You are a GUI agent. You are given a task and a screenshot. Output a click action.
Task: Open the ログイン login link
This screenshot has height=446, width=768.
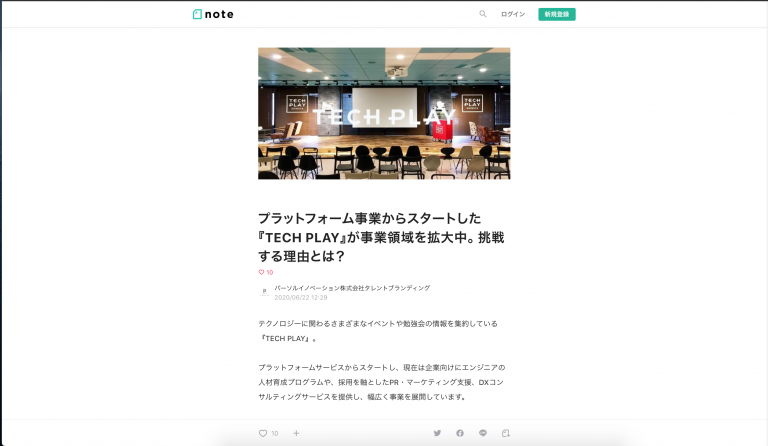pyautogui.click(x=512, y=14)
